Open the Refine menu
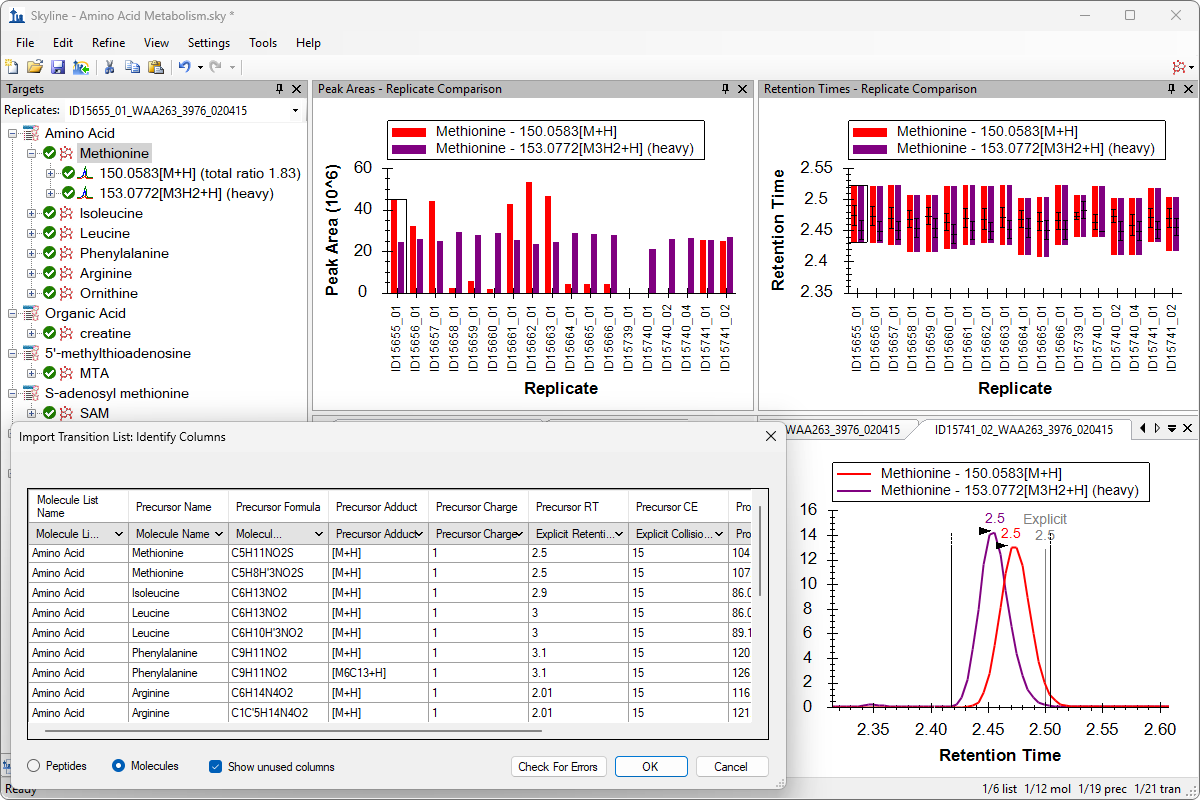 click(108, 43)
